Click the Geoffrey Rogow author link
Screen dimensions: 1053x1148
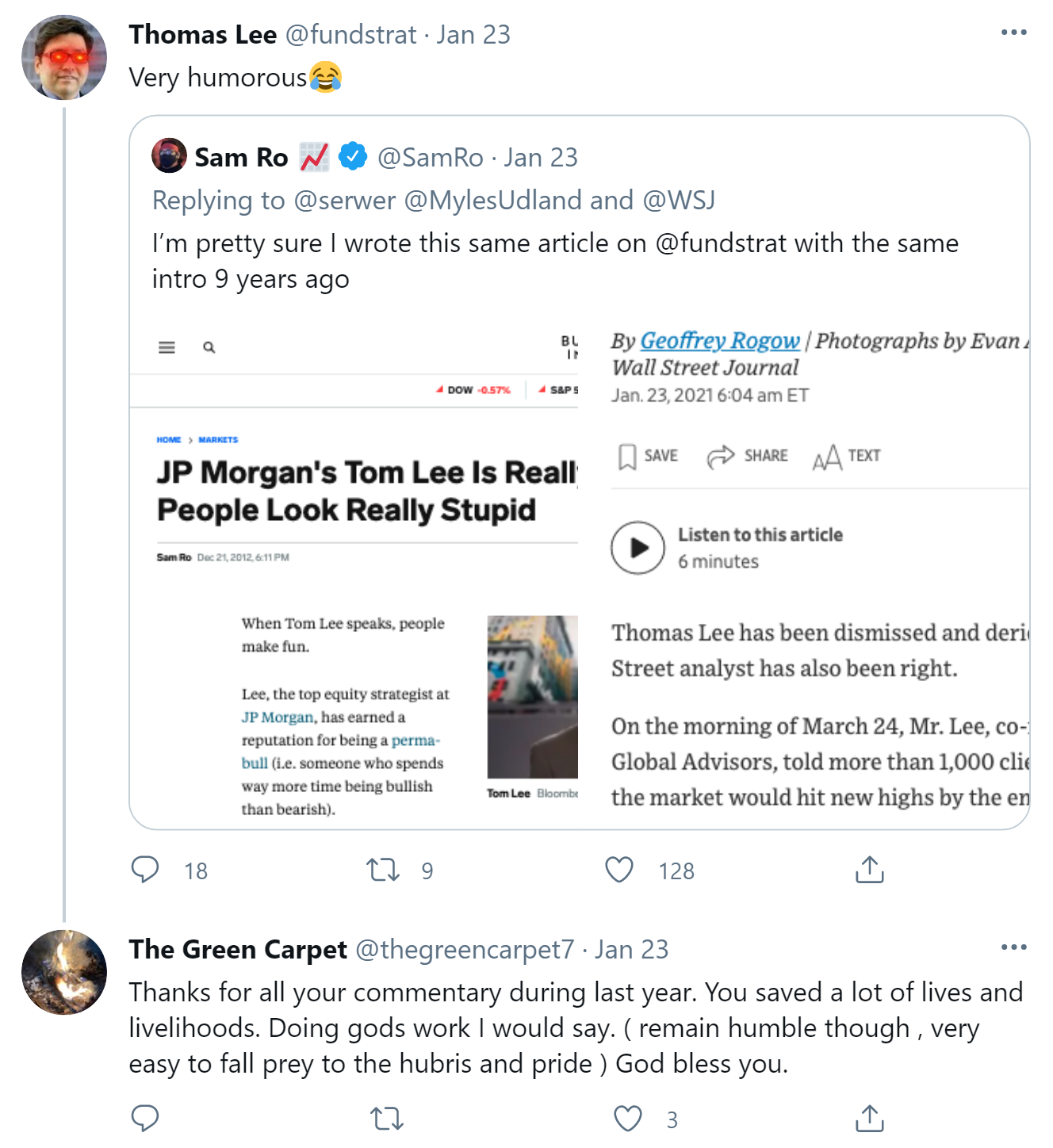pos(720,340)
